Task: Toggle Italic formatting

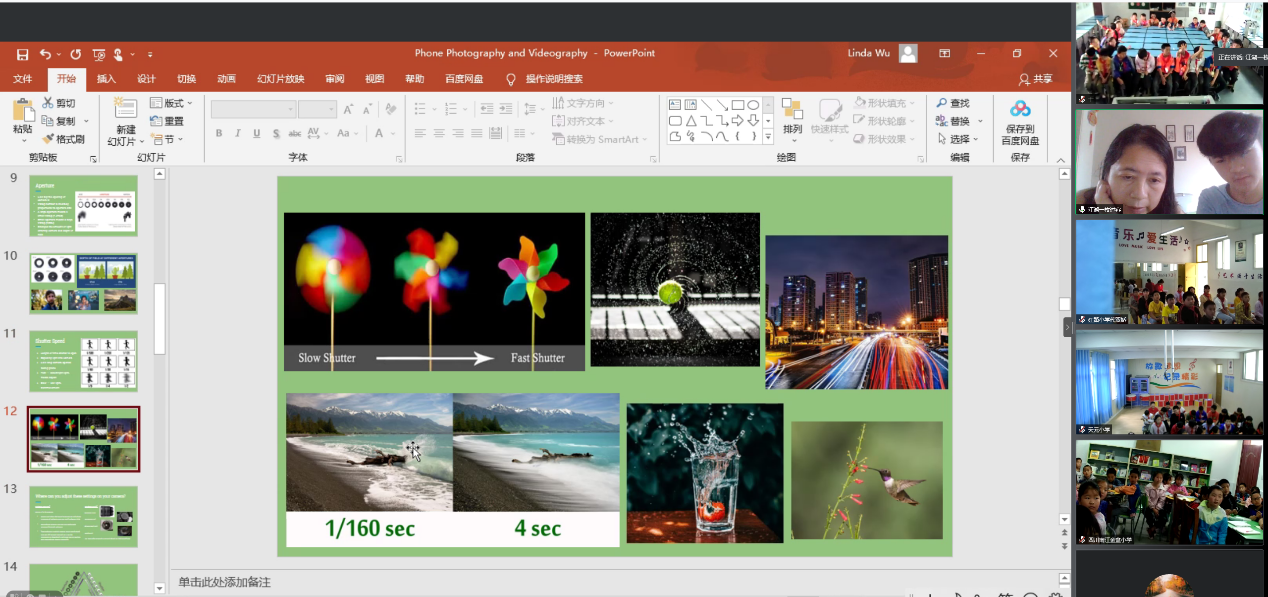Action: (238, 134)
